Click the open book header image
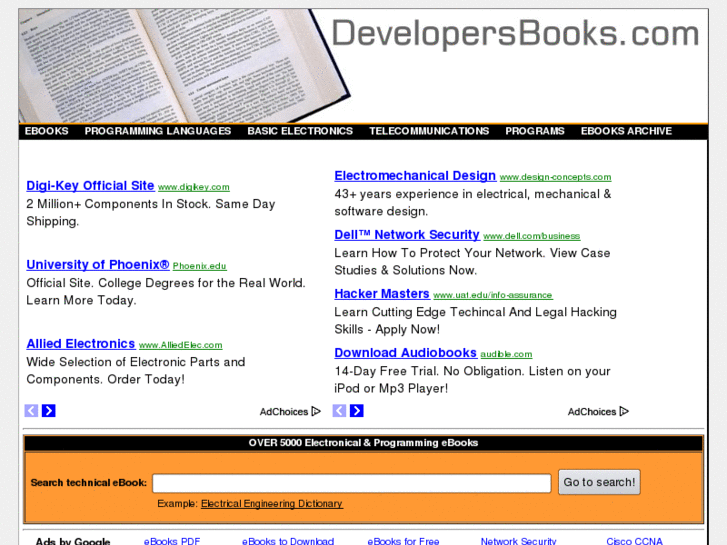 coord(183,66)
